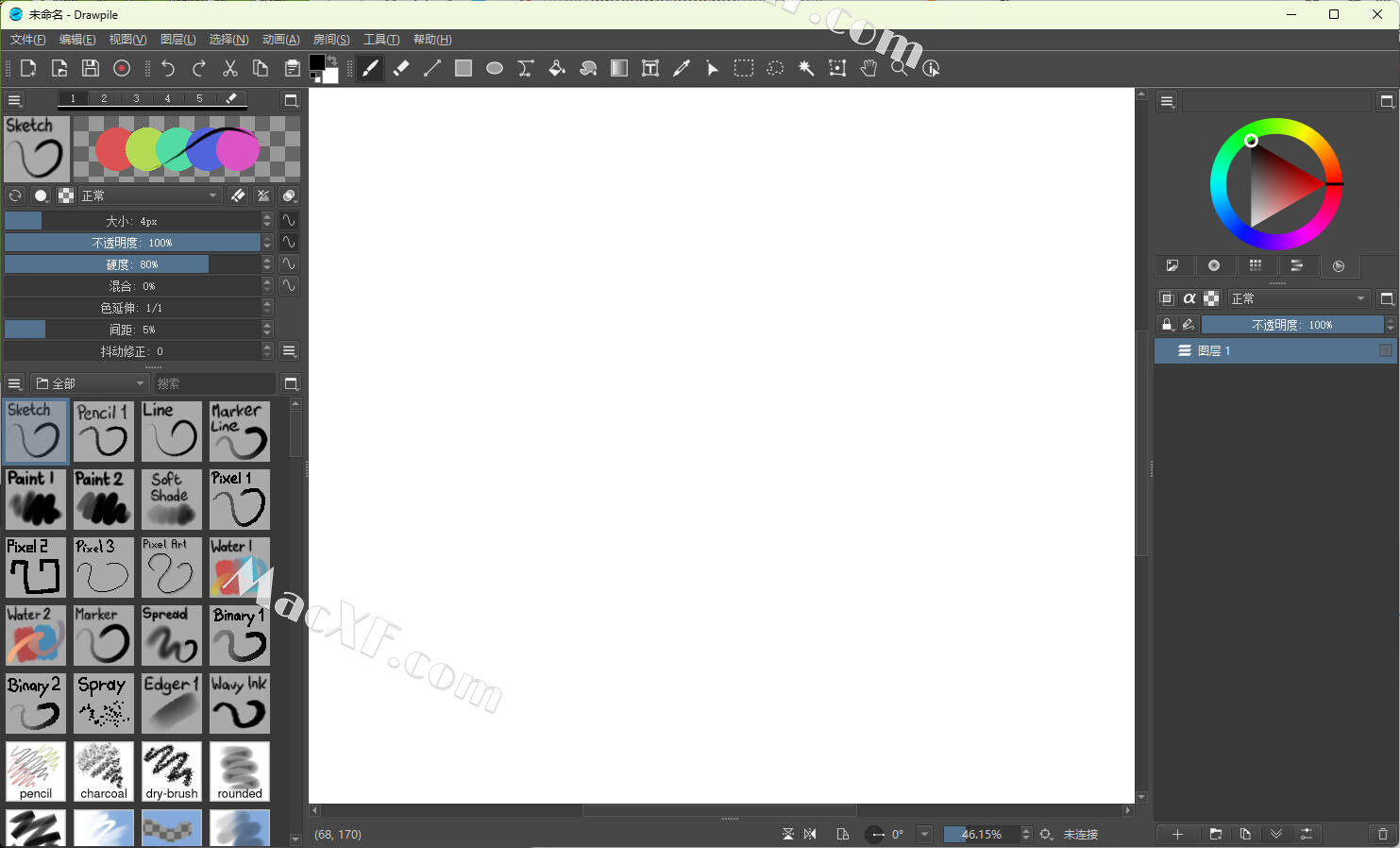Pick the Pan hand tool
This screenshot has width=1400, height=848.
point(869,68)
